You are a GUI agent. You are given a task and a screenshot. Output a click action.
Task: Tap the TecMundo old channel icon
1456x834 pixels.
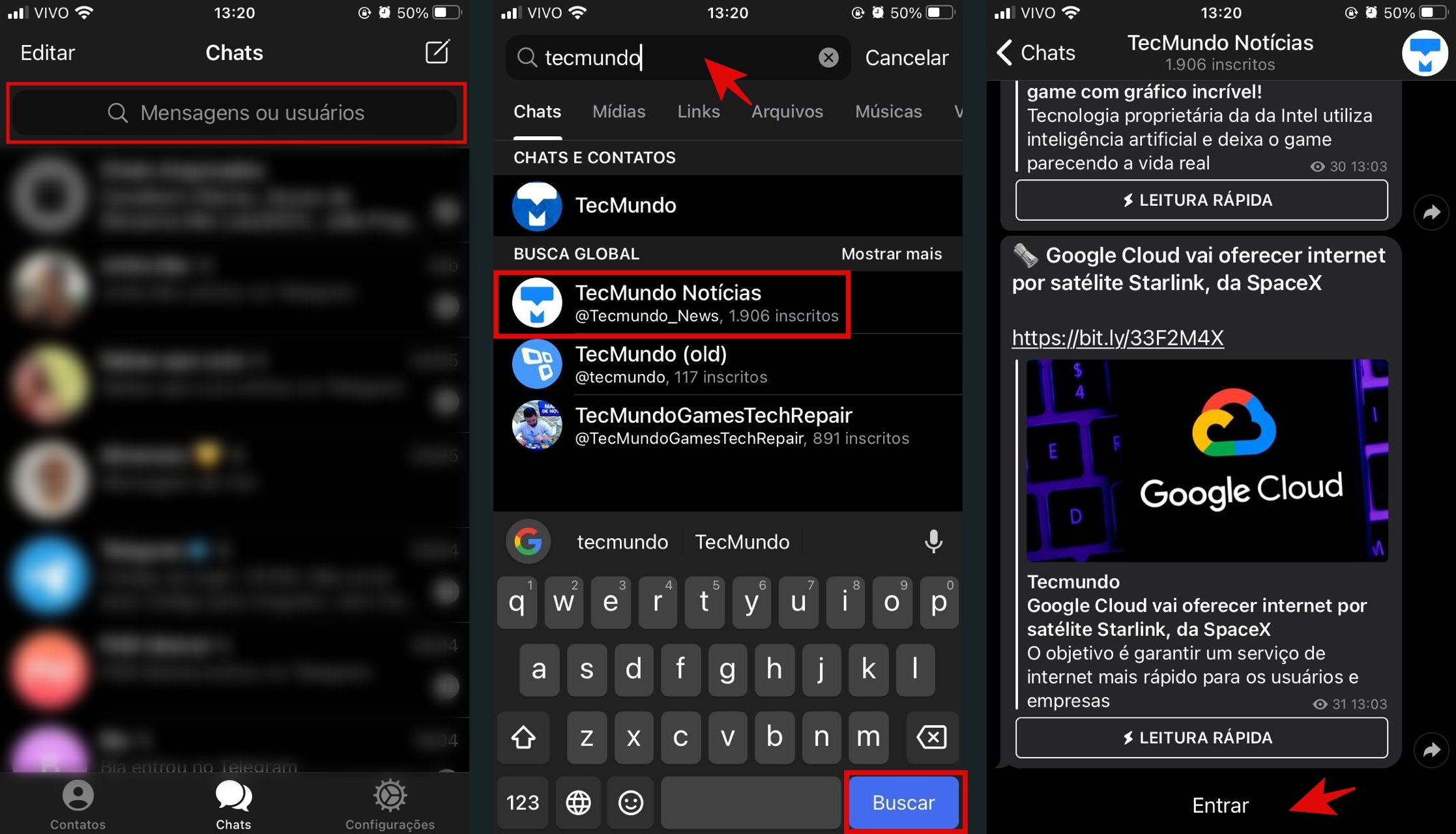(536, 365)
